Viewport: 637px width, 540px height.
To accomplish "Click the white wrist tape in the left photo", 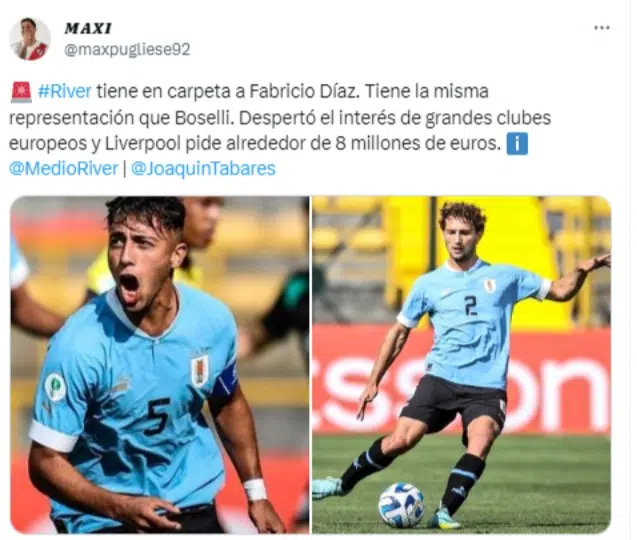I will [255, 490].
